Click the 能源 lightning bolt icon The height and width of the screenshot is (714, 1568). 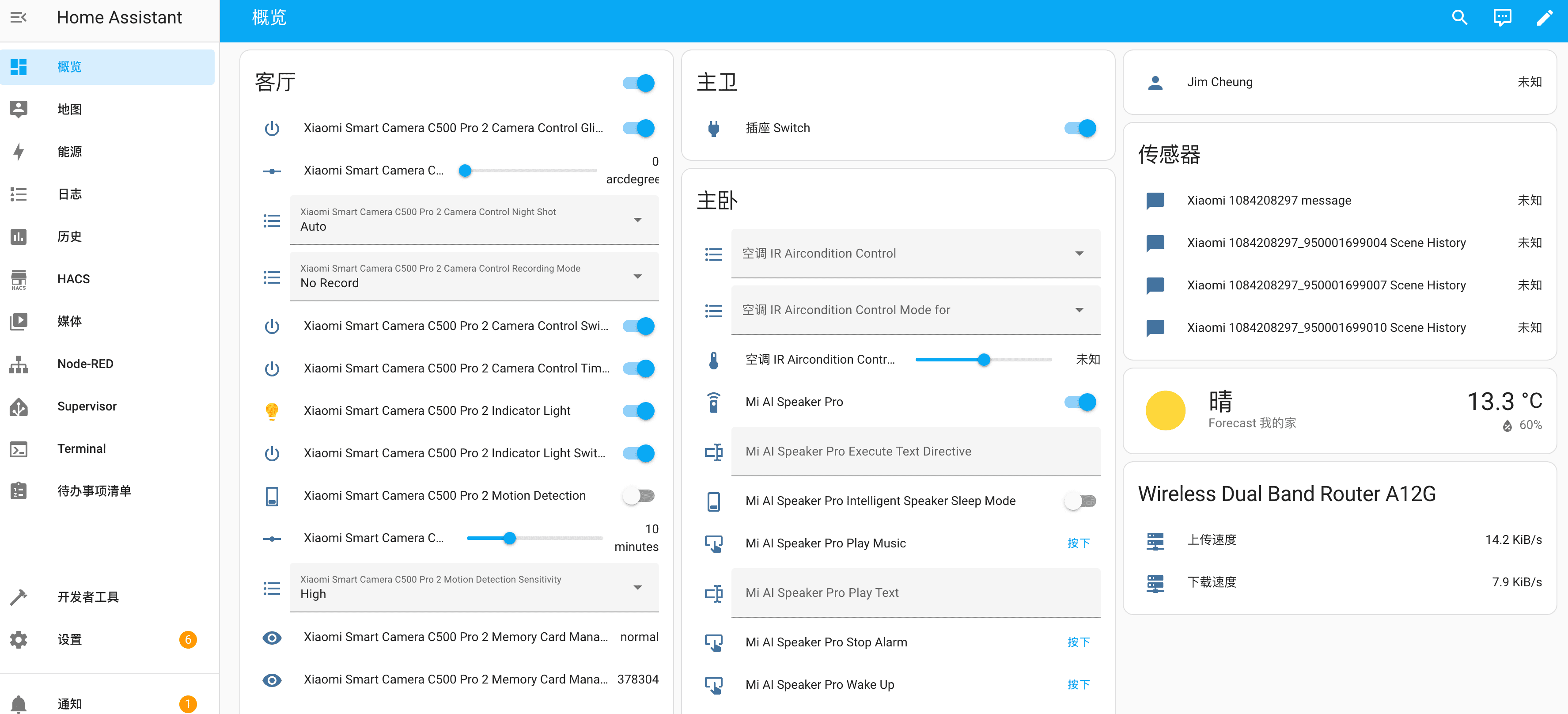19,152
